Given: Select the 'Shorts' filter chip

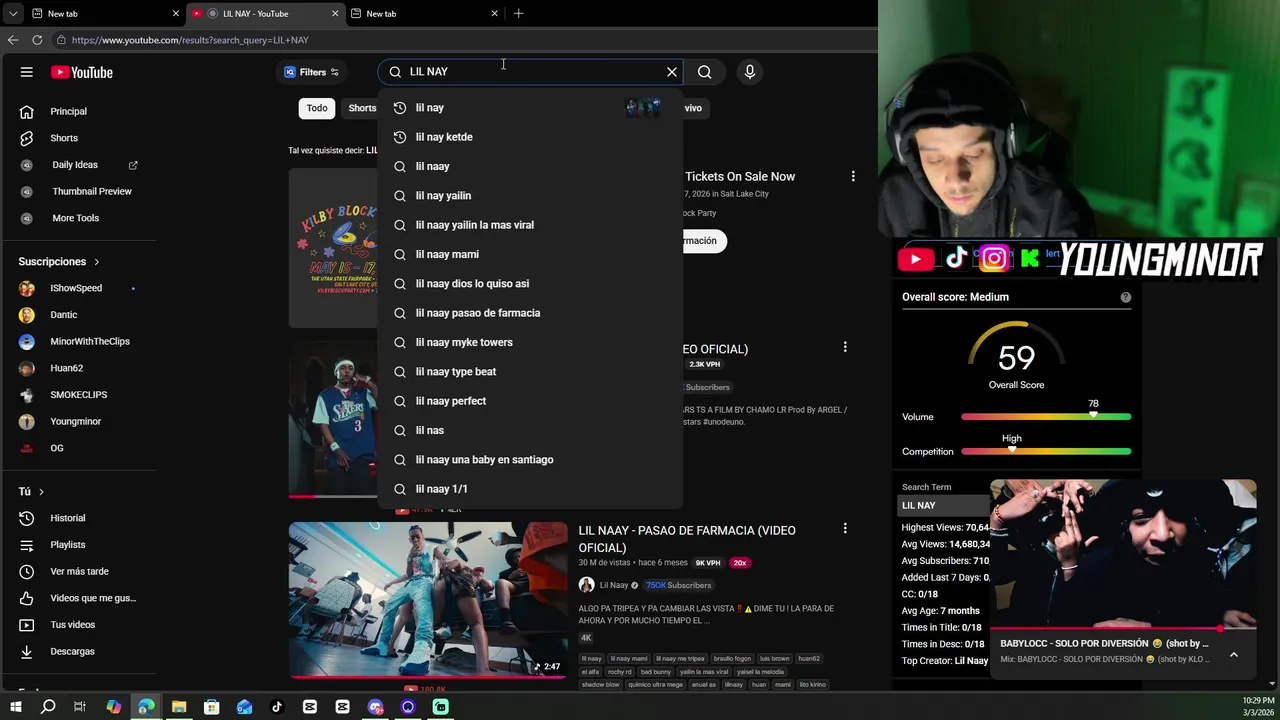Looking at the screenshot, I should pos(361,108).
